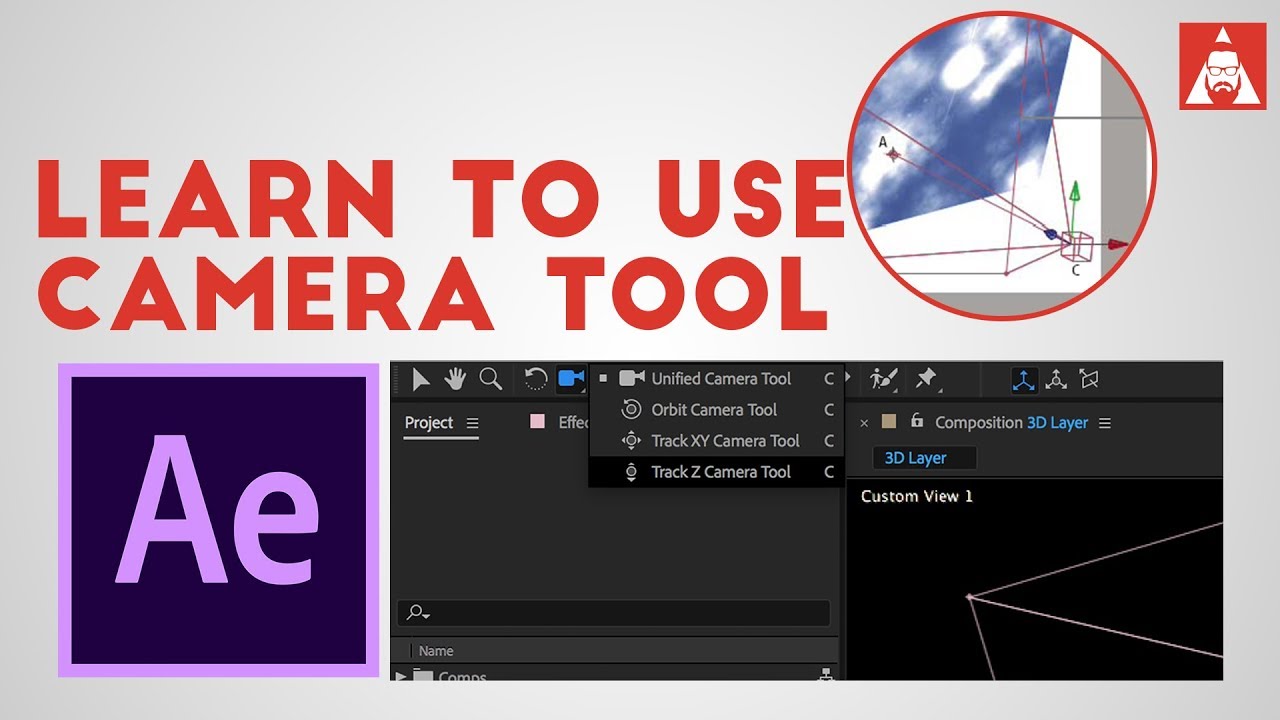Click the Track XY Camera icon
The width and height of the screenshot is (1280, 720).
click(631, 441)
